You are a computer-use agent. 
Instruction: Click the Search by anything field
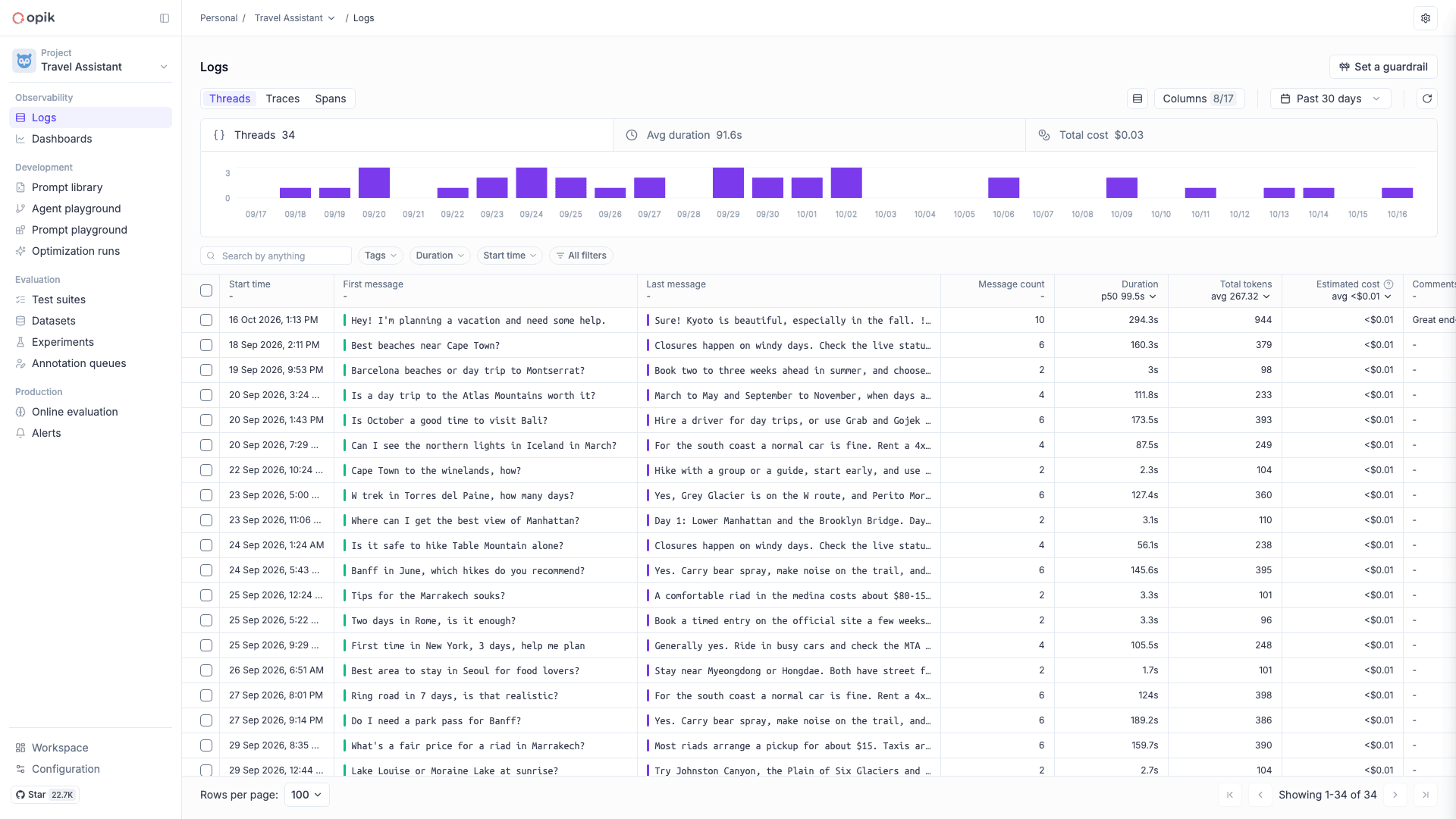click(x=276, y=256)
